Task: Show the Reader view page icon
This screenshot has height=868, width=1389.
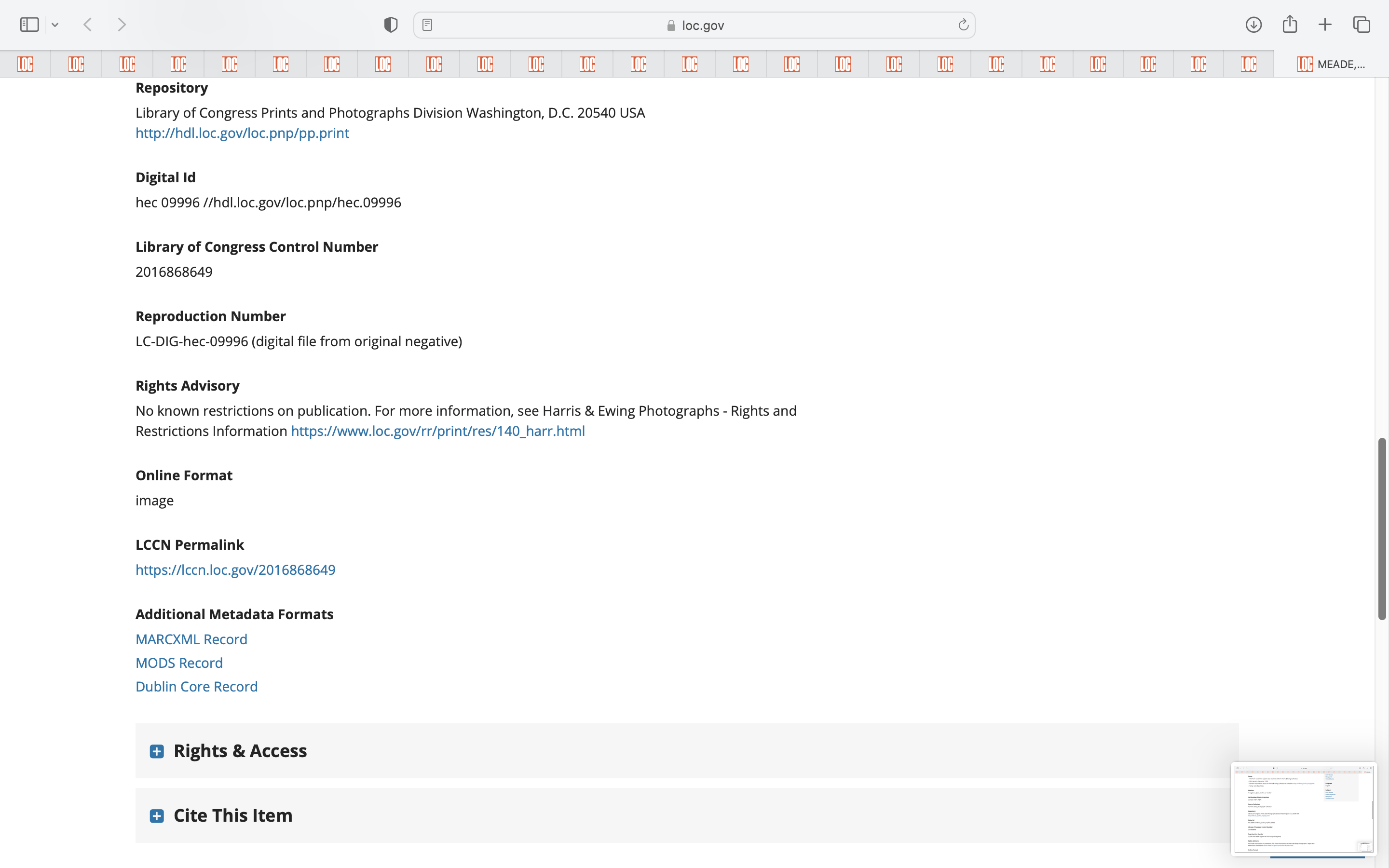Action: click(x=427, y=25)
